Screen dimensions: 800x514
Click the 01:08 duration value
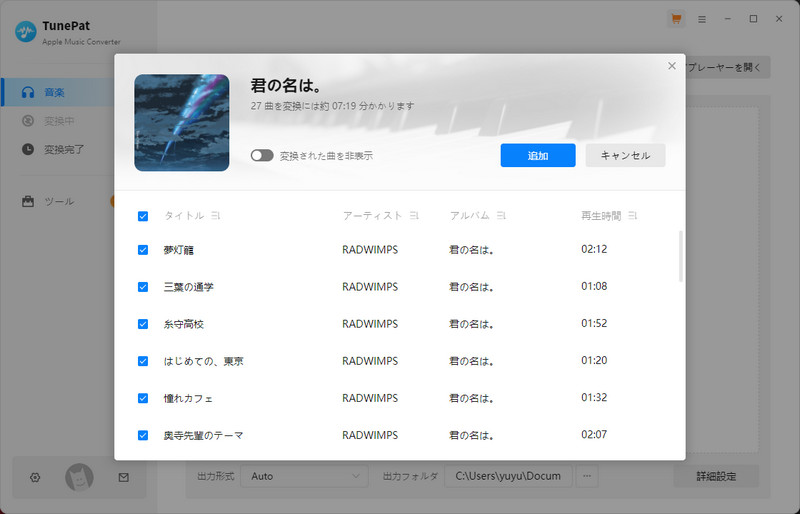[594, 286]
